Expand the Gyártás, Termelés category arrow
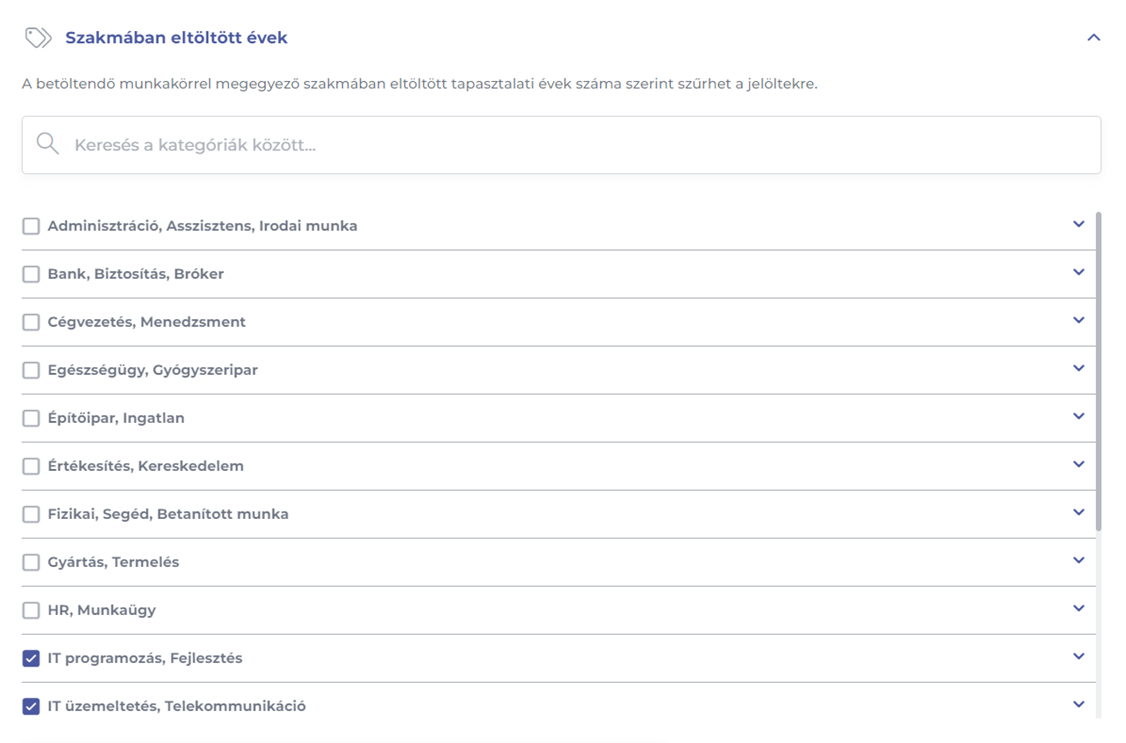 (1078, 561)
